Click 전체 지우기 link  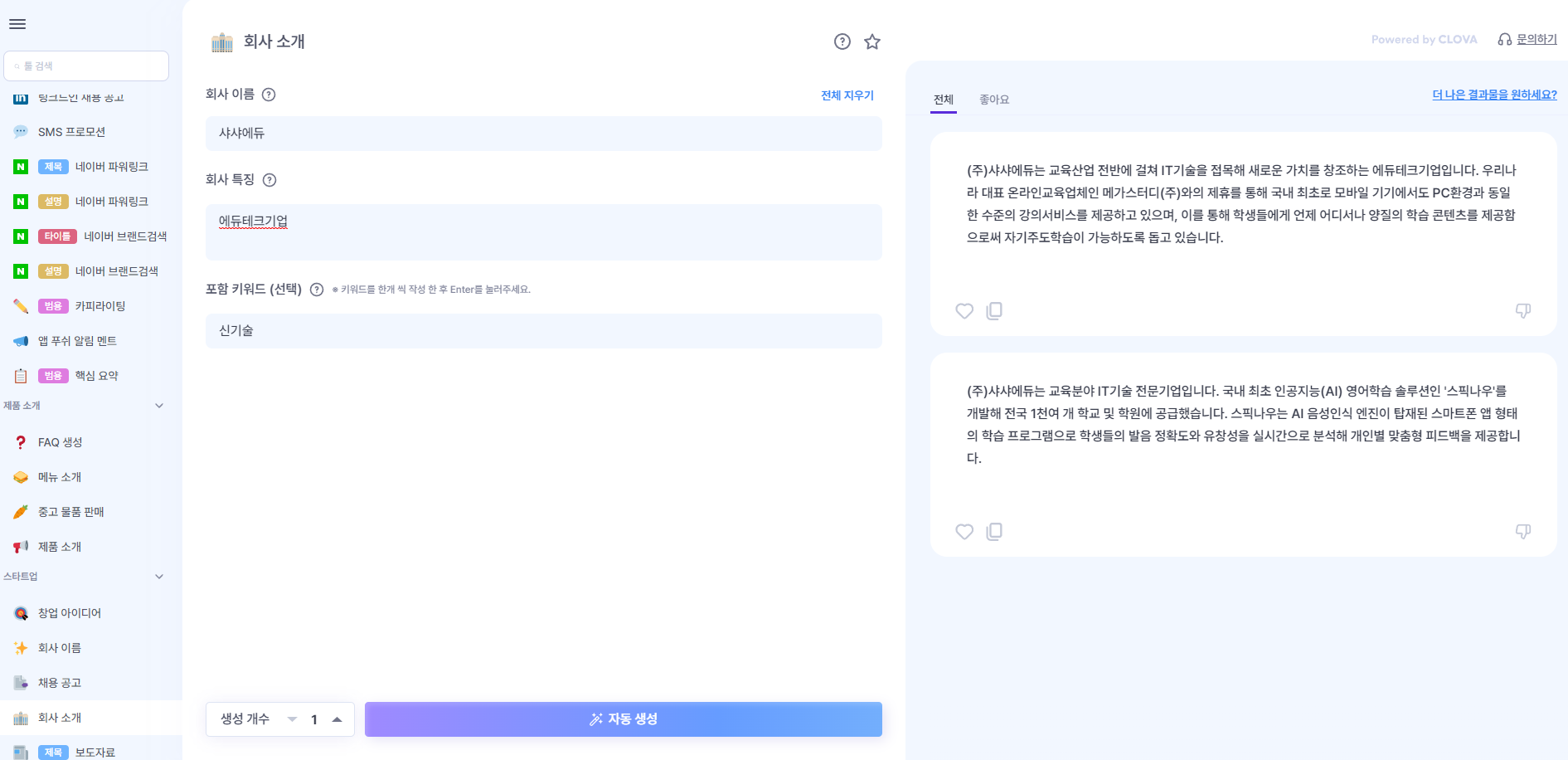[847, 95]
